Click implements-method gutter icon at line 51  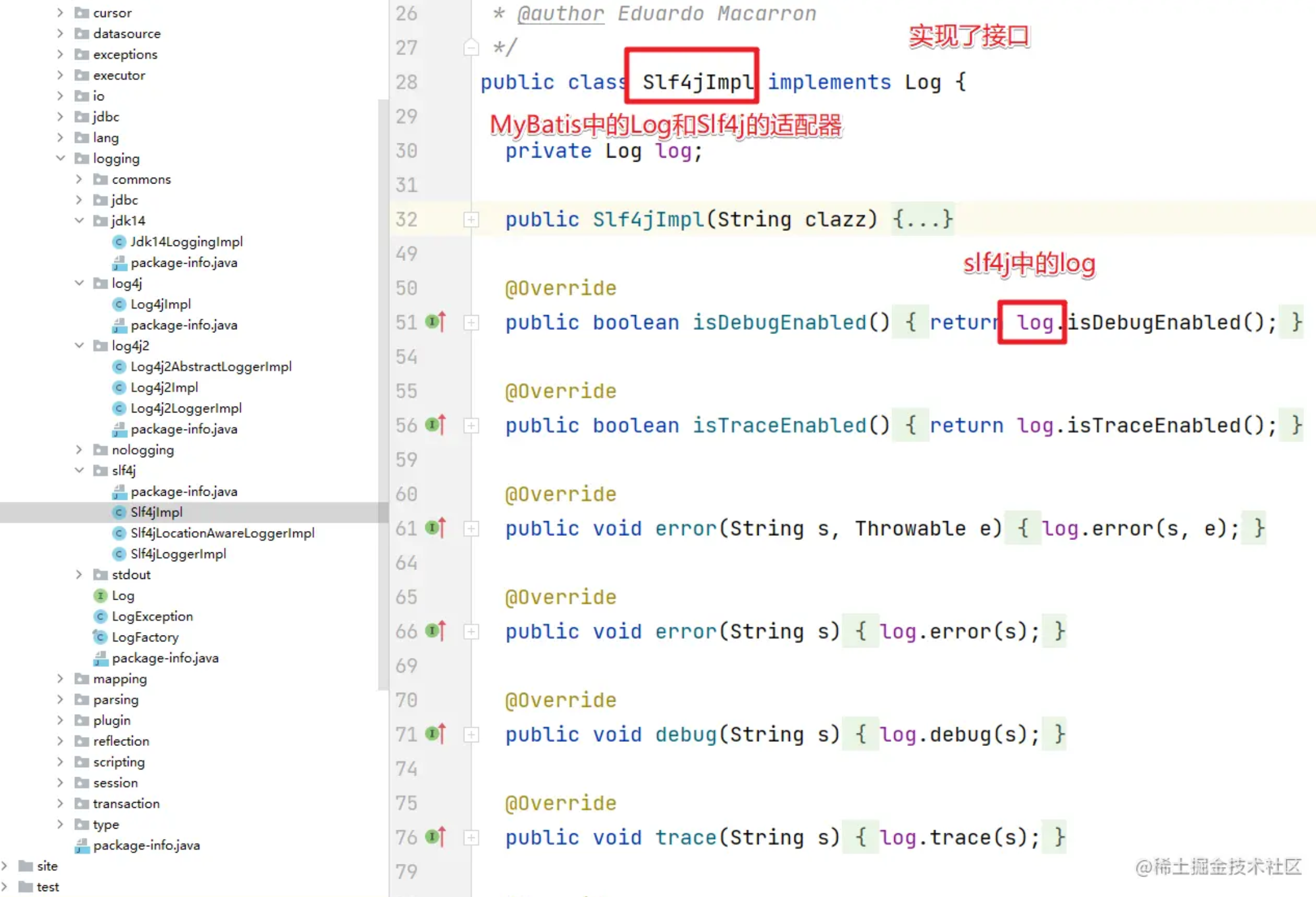click(x=436, y=322)
